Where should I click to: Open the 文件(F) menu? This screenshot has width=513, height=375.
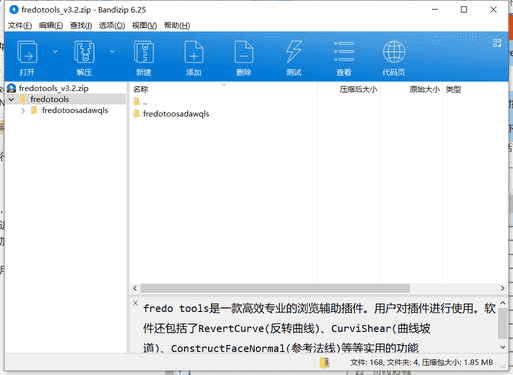coord(20,25)
